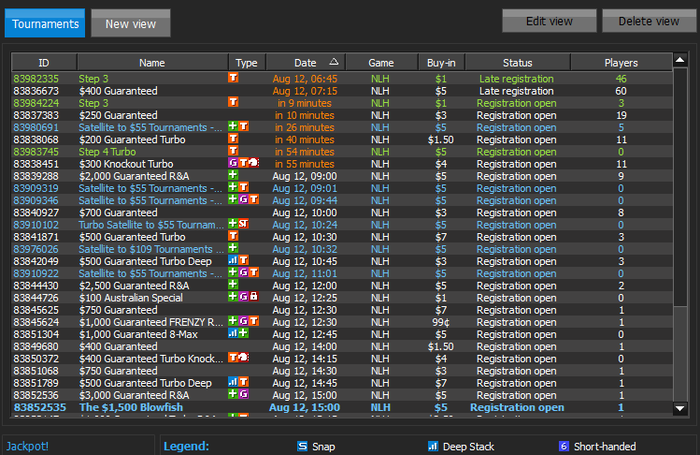
Task: Sort by the Status column header
Action: 517,63
